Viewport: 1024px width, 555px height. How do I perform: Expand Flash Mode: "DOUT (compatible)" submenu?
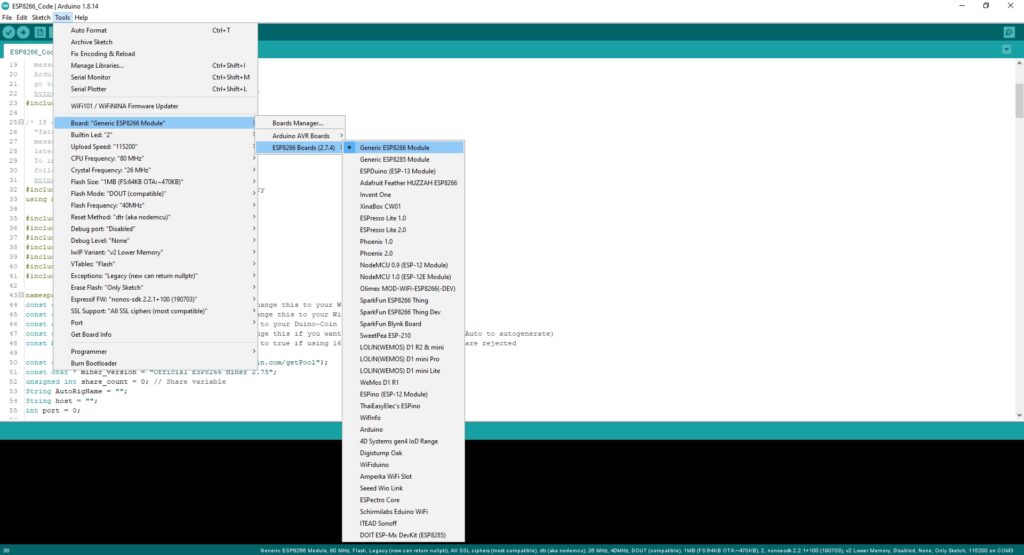pyautogui.click(x=155, y=193)
